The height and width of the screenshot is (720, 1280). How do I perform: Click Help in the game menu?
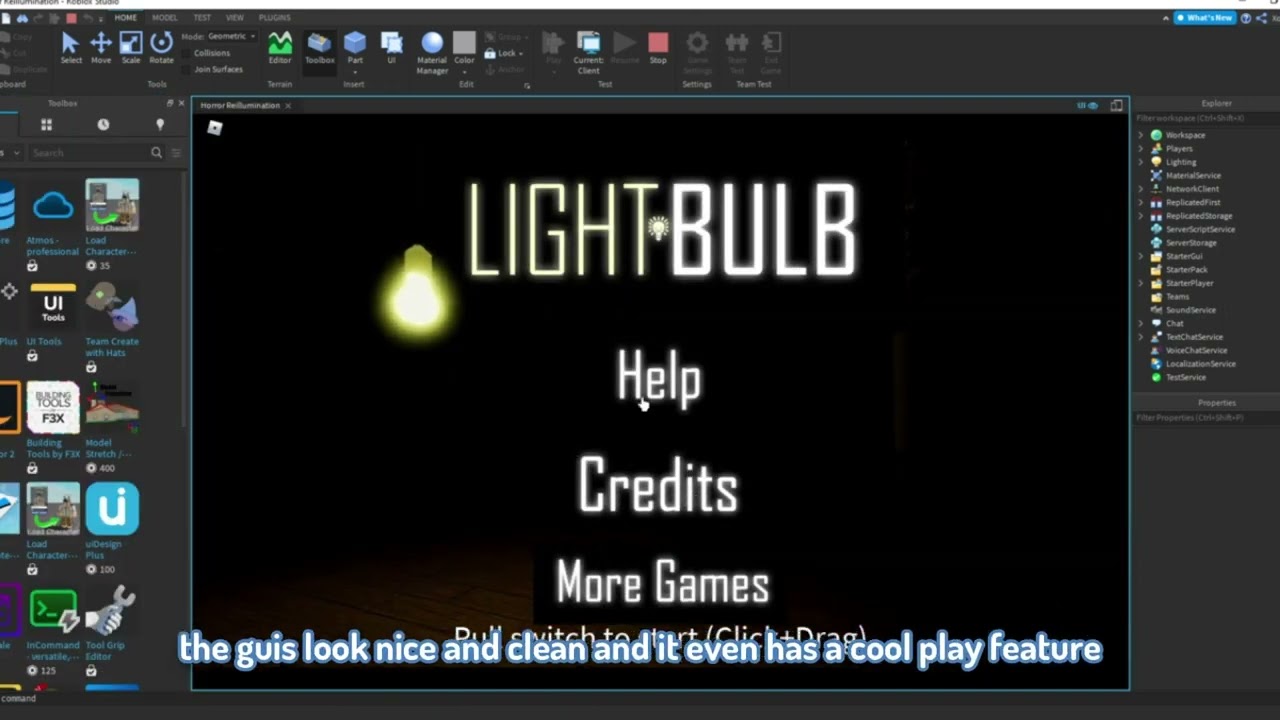(659, 378)
